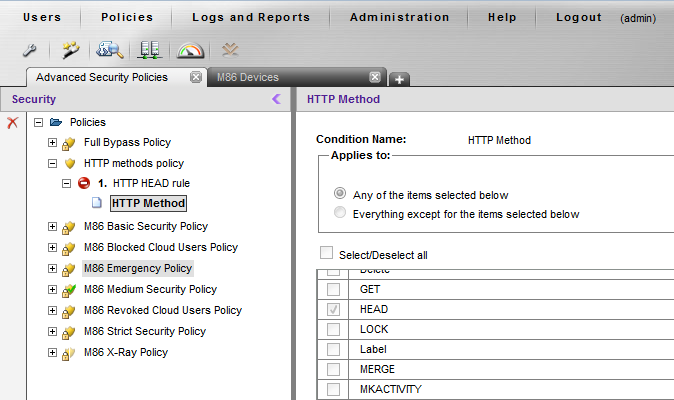Check the Select/Deselect all checkbox
The image size is (674, 400).
tap(326, 254)
